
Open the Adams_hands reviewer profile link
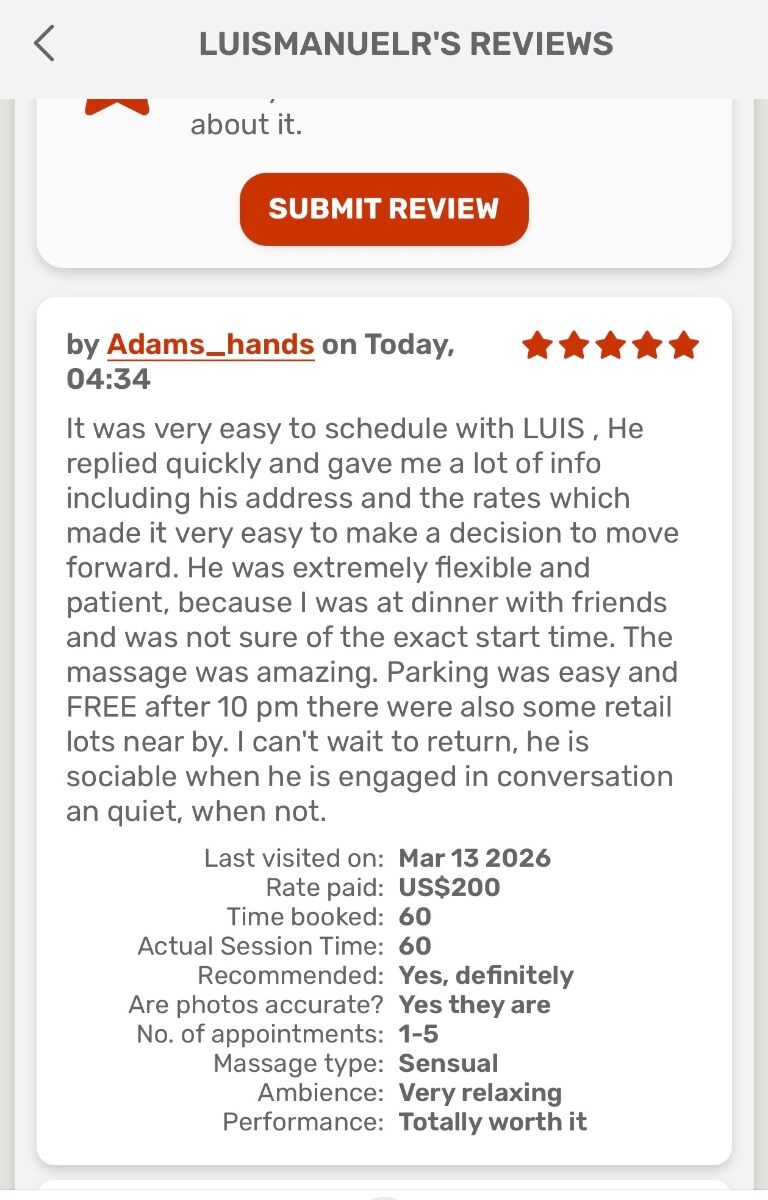210,345
